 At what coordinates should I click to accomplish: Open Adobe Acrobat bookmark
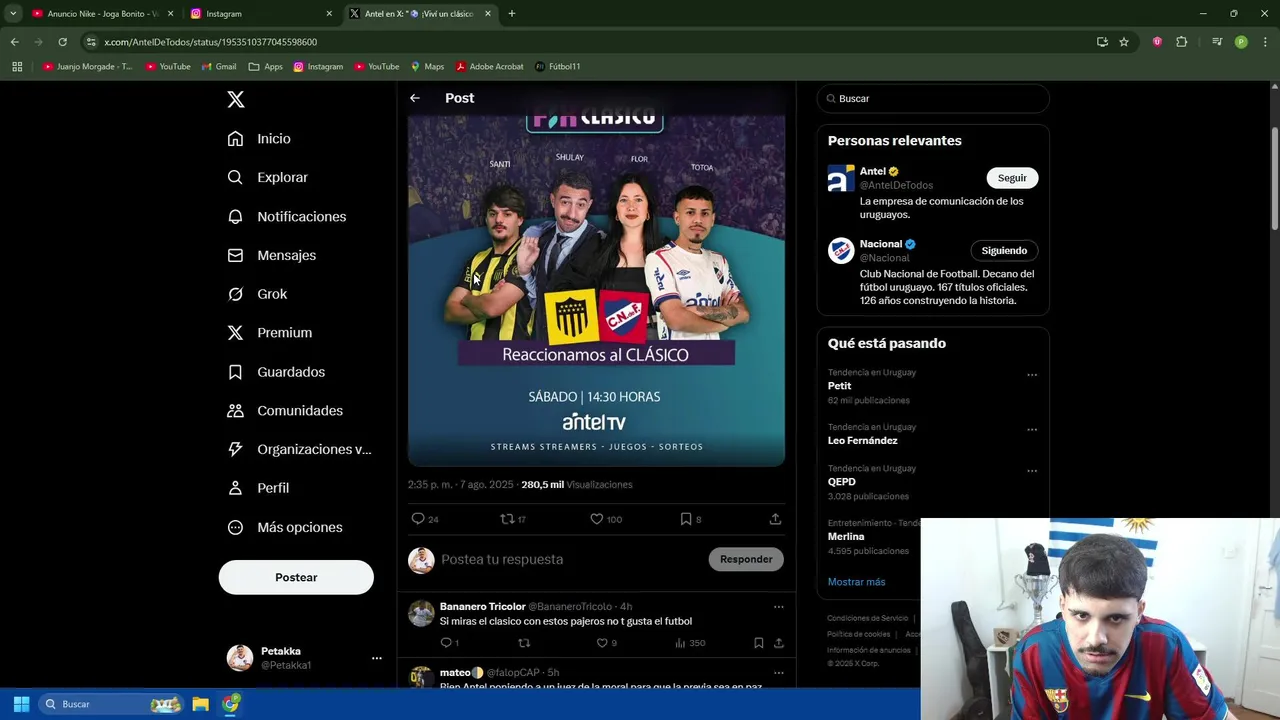click(x=490, y=67)
